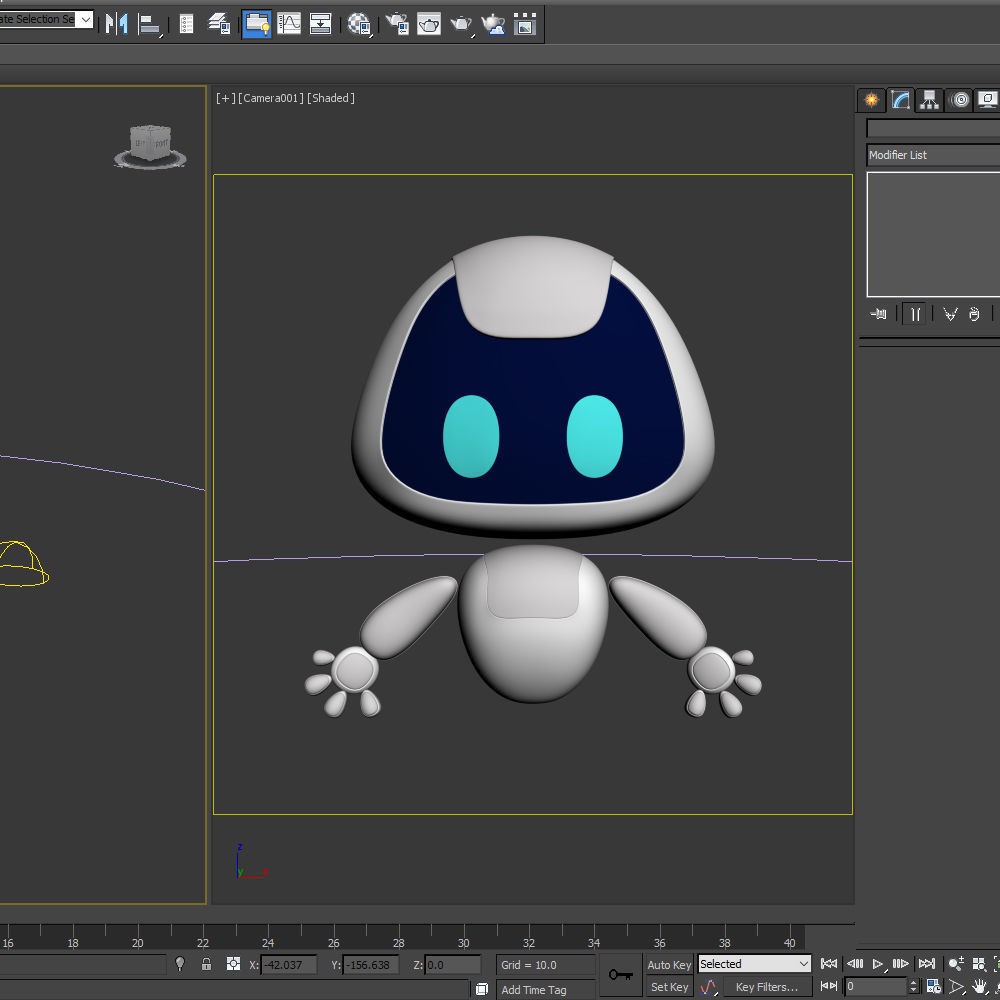Toggle Key Mode button
1000x1000 pixels.
pos(828,986)
